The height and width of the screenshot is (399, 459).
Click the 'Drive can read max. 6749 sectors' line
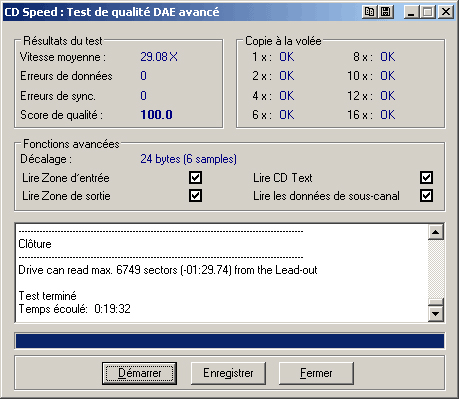[168, 270]
